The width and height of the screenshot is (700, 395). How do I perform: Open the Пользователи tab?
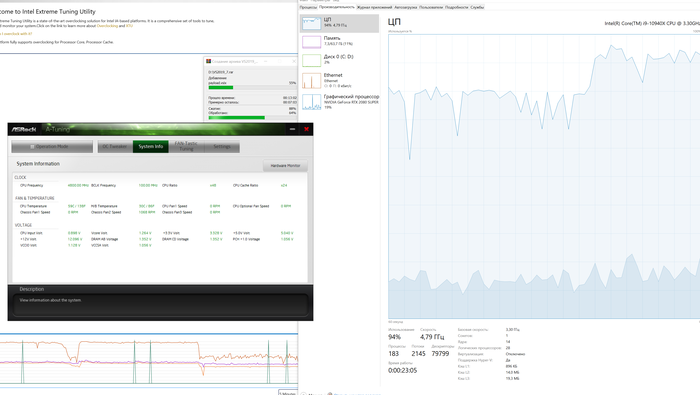click(431, 7)
